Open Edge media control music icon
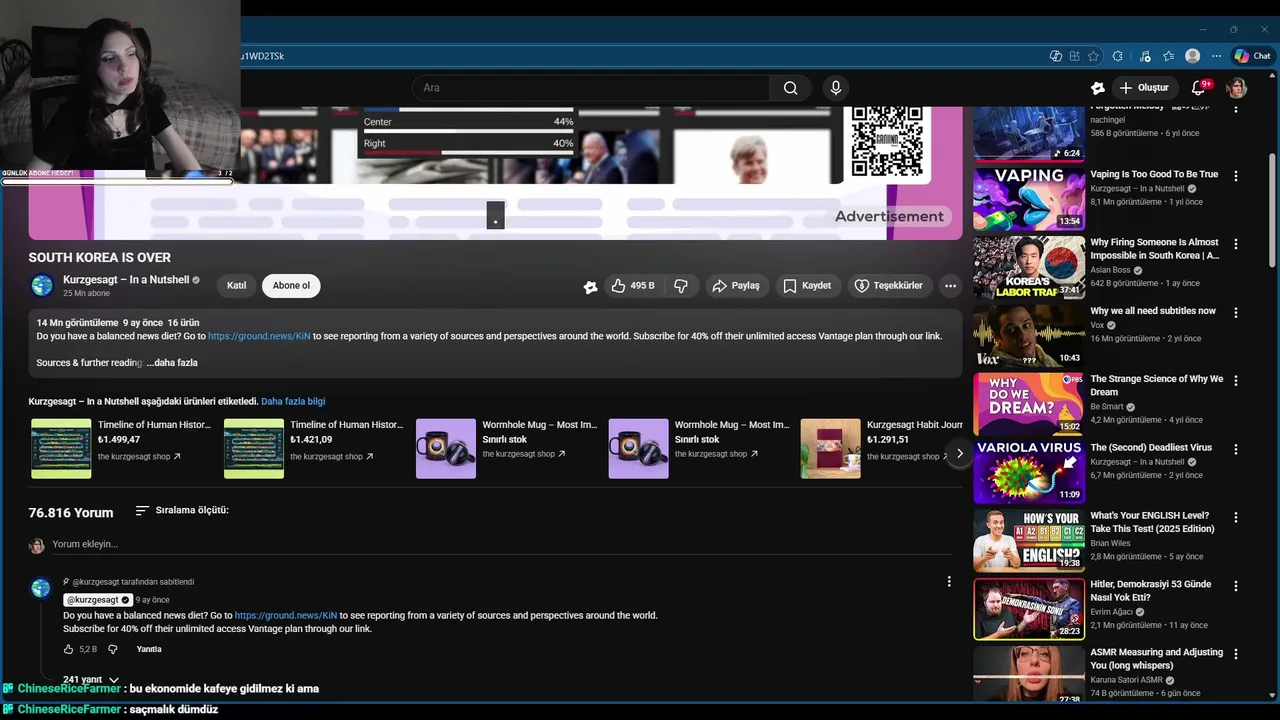The height and width of the screenshot is (720, 1280). click(x=1144, y=56)
